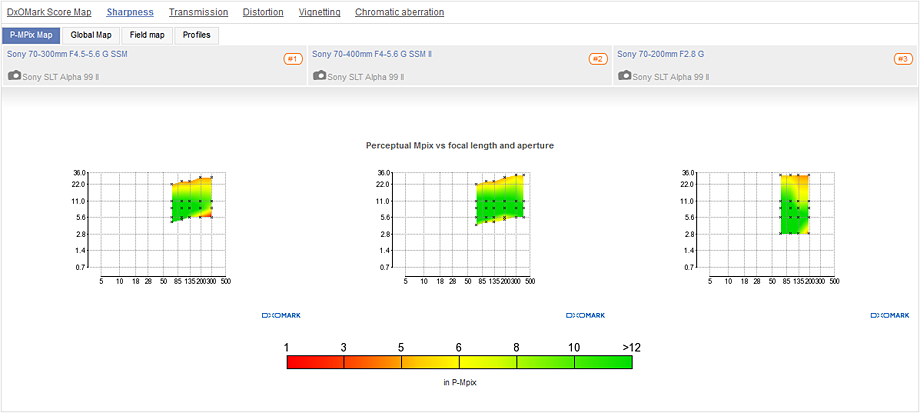Open Sony 70-400mm F4-5.6 G SSM II link

coord(372,54)
